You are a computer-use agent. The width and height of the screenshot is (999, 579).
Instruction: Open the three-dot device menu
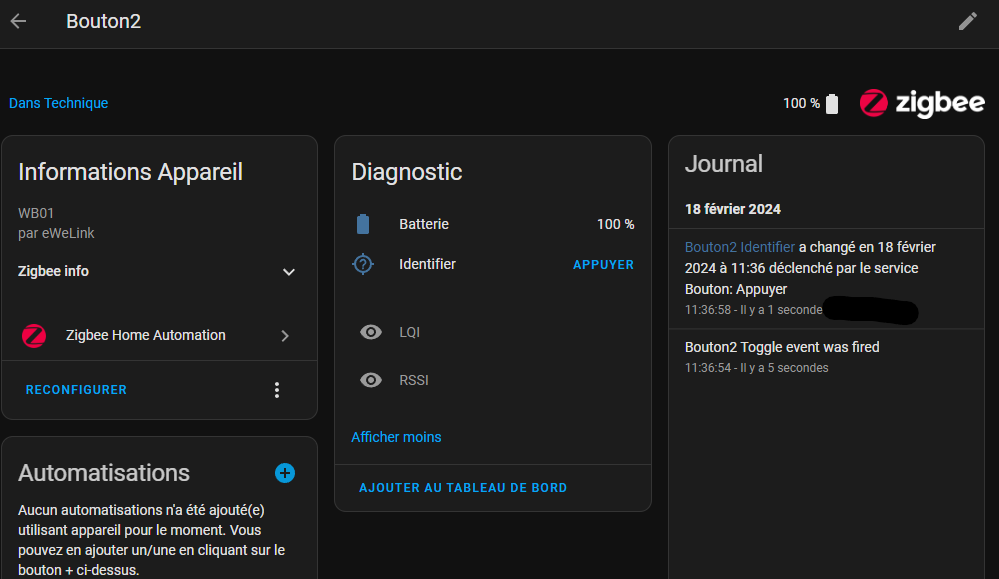[x=278, y=390]
